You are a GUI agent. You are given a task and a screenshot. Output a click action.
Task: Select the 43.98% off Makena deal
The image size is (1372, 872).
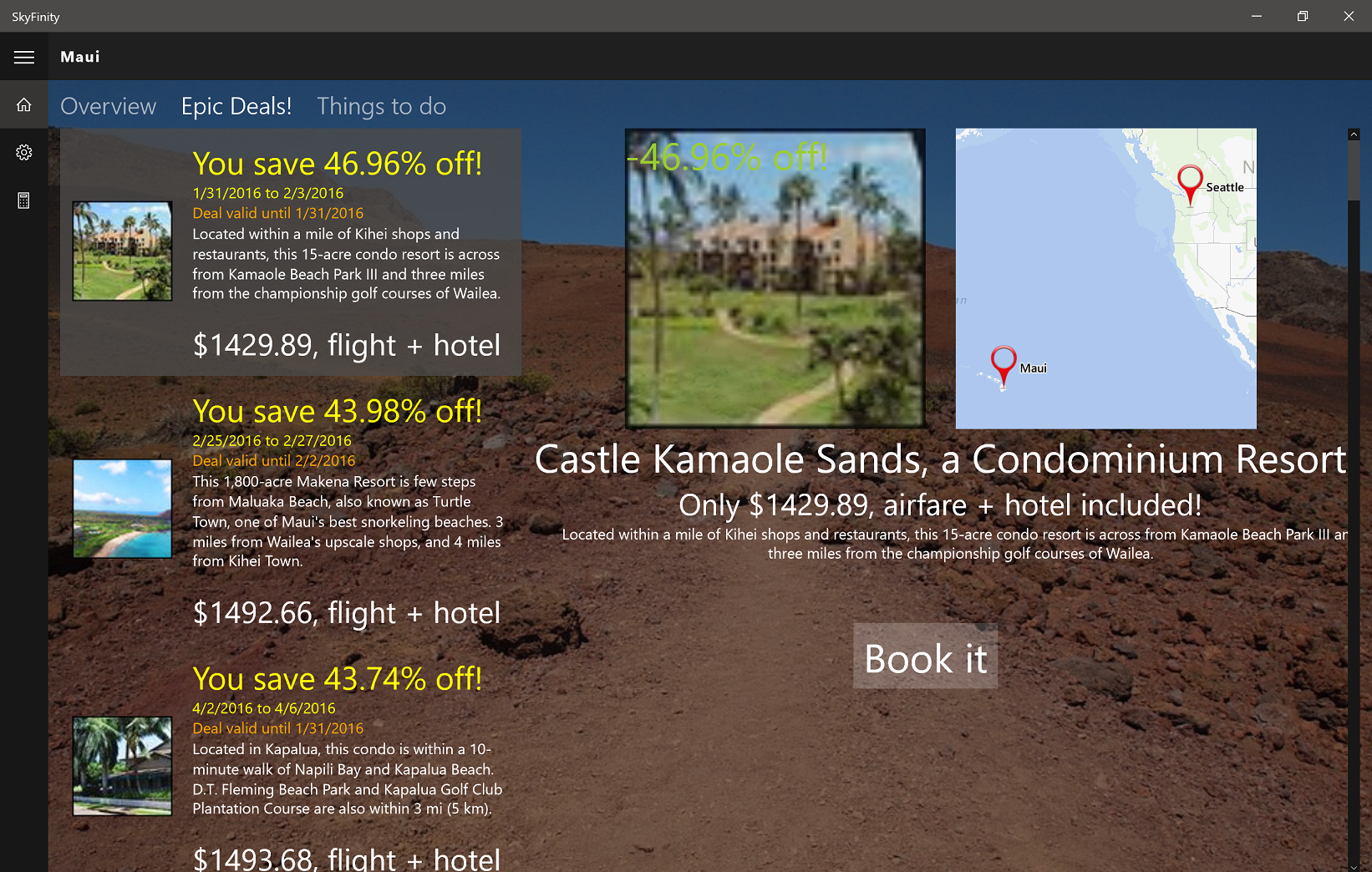click(x=291, y=510)
